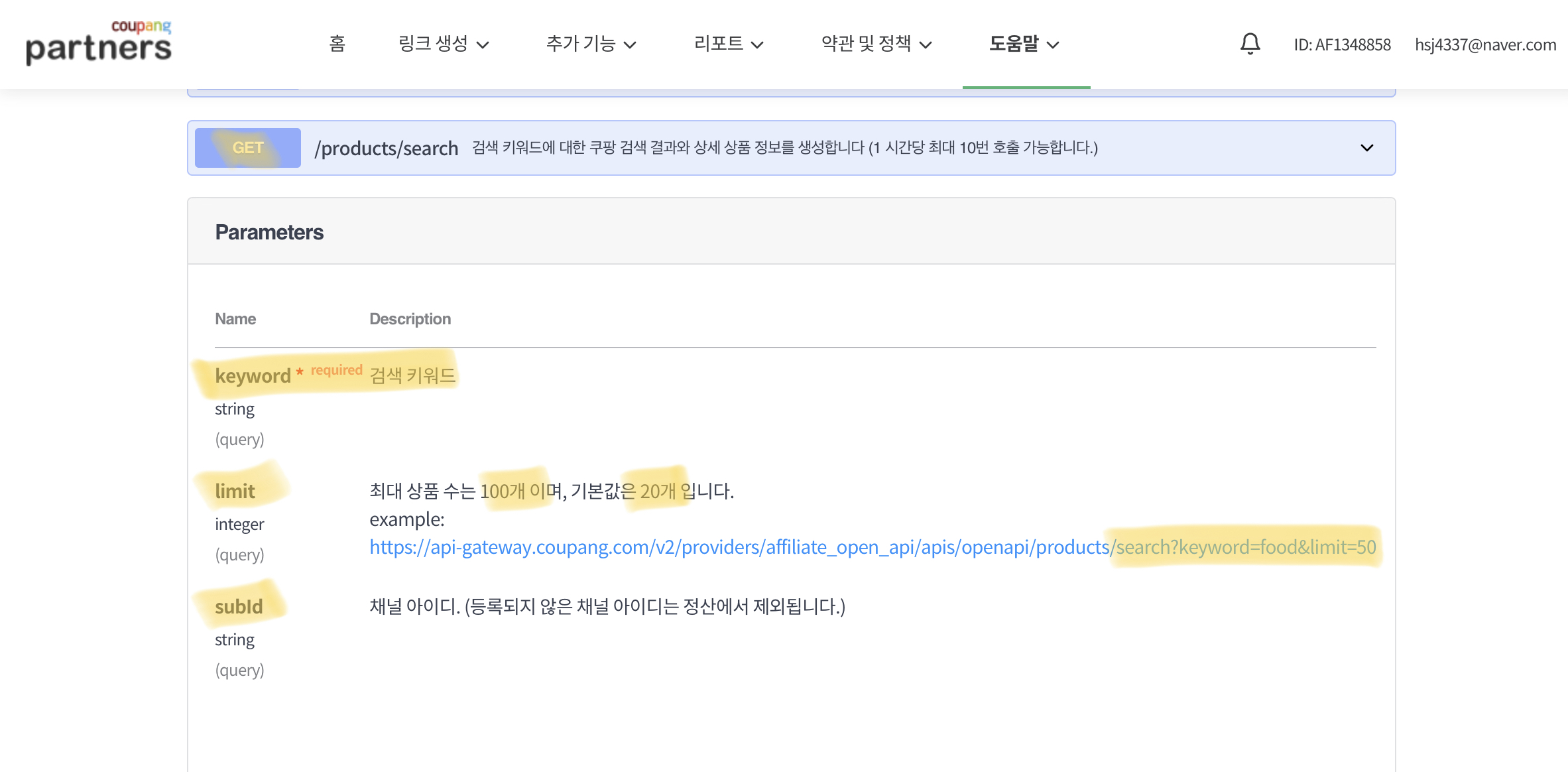Open the 약관 및 정책 menu

[876, 44]
